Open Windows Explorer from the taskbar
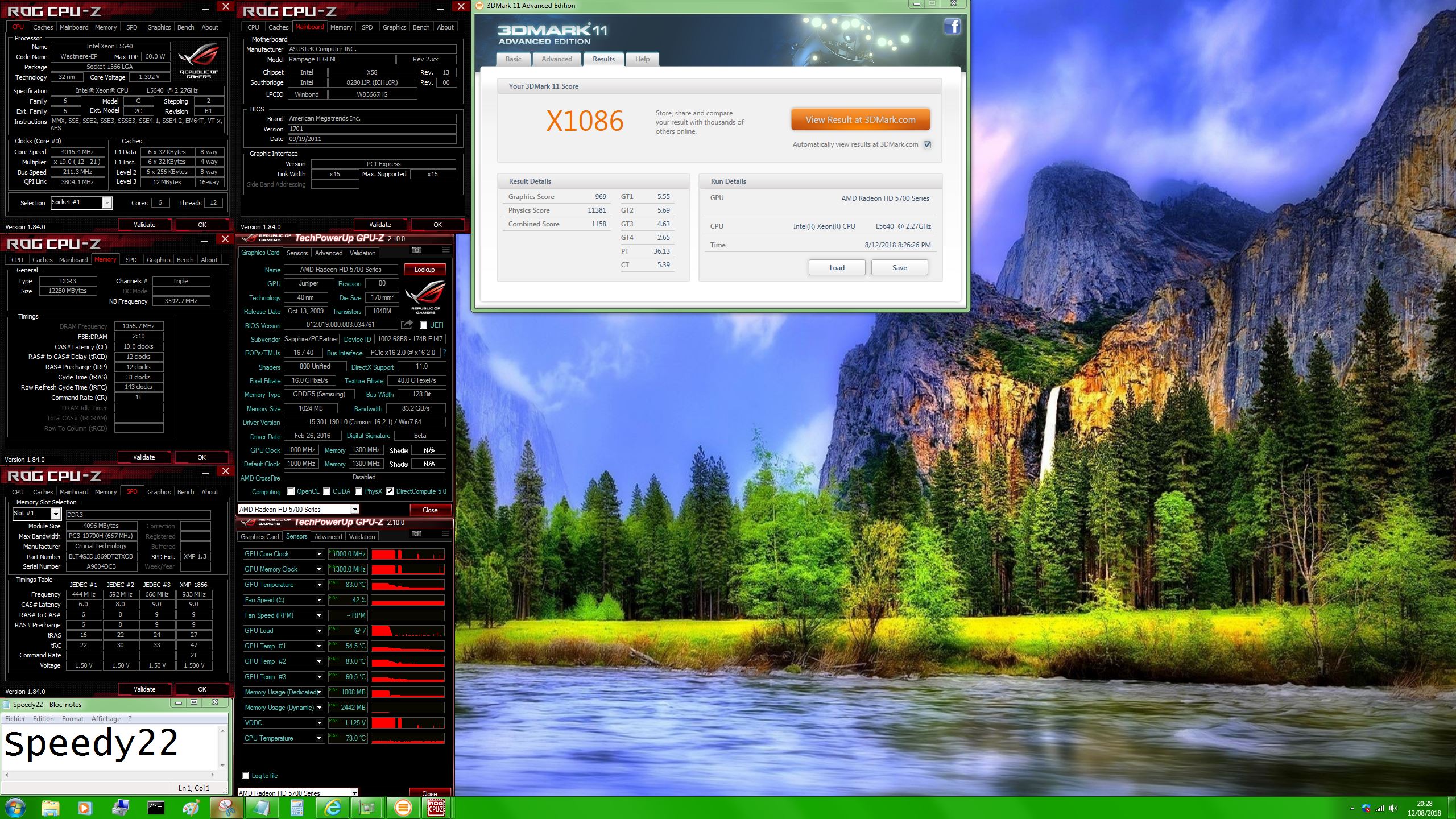 (50, 808)
